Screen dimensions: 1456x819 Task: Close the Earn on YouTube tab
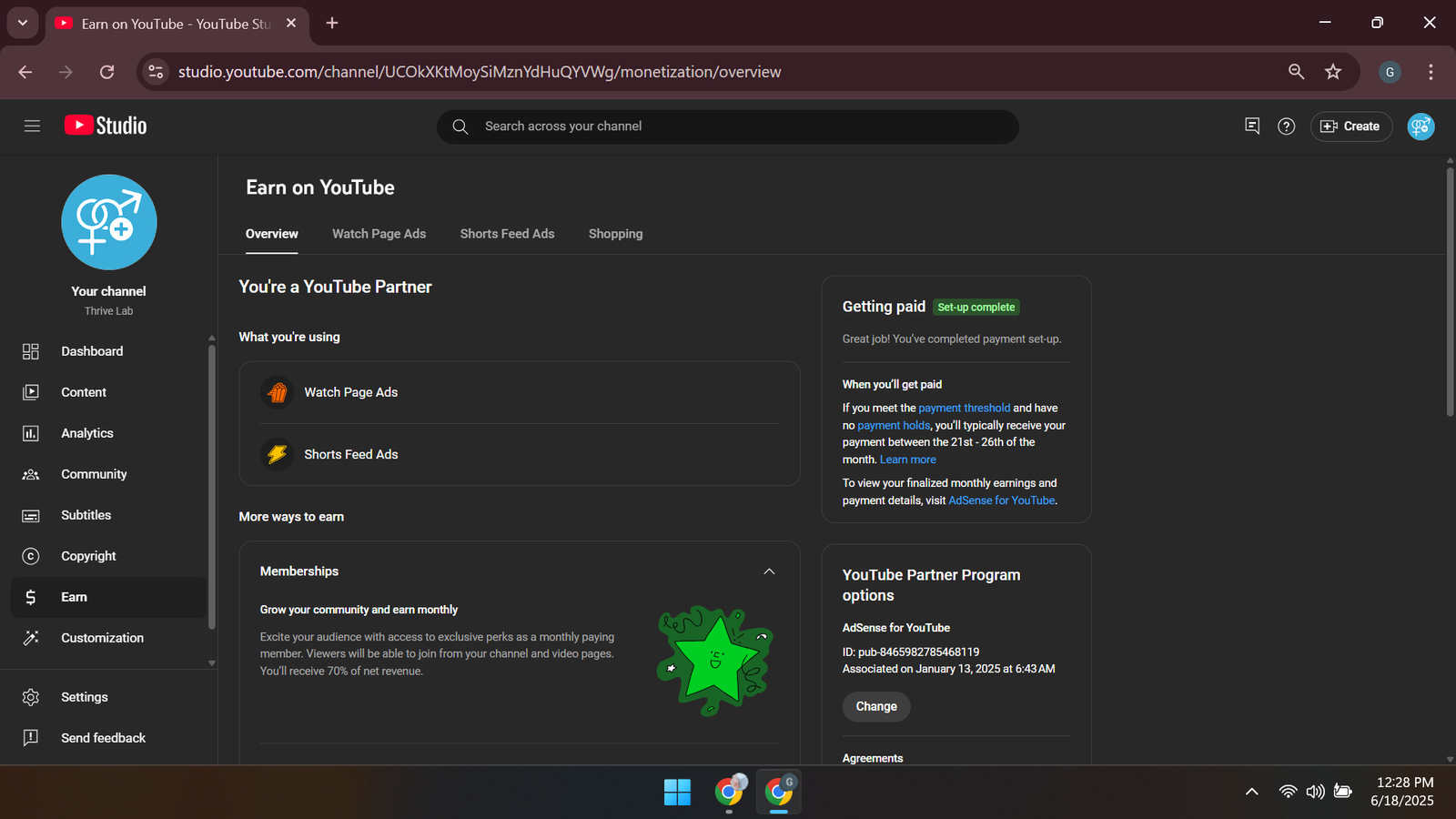291,23
